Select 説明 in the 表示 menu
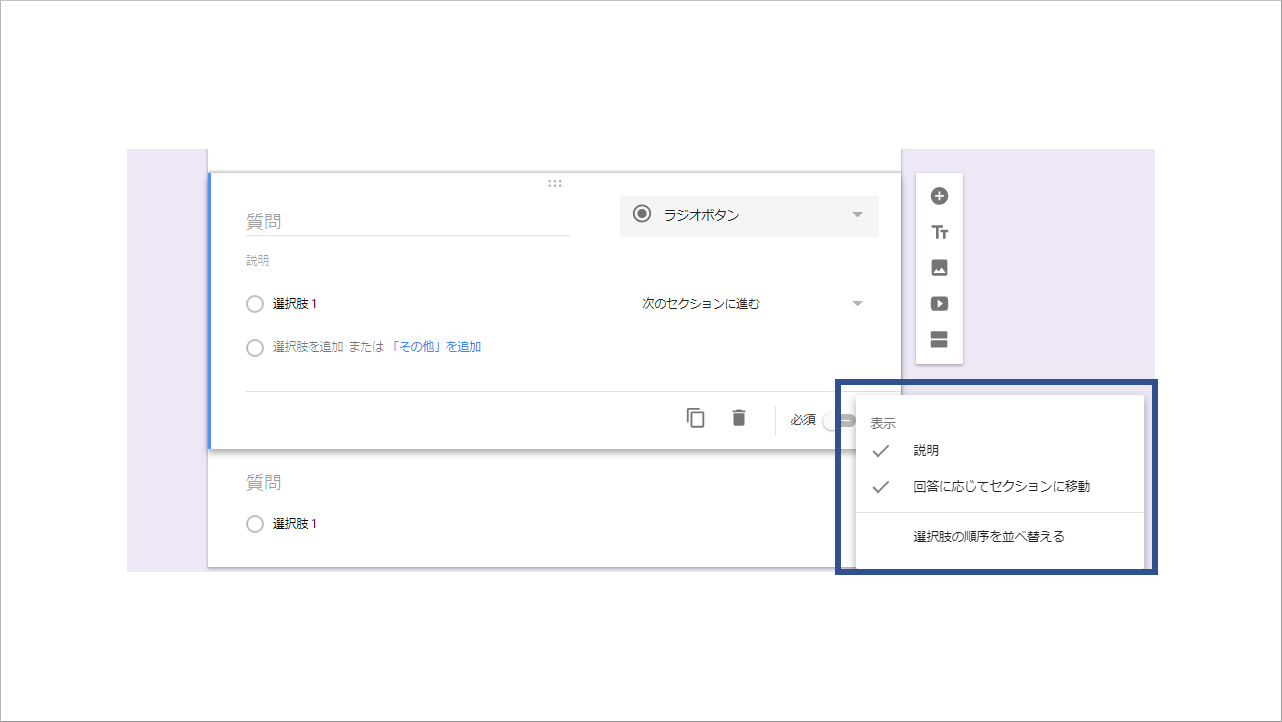This screenshot has height=722, width=1282. click(928, 450)
